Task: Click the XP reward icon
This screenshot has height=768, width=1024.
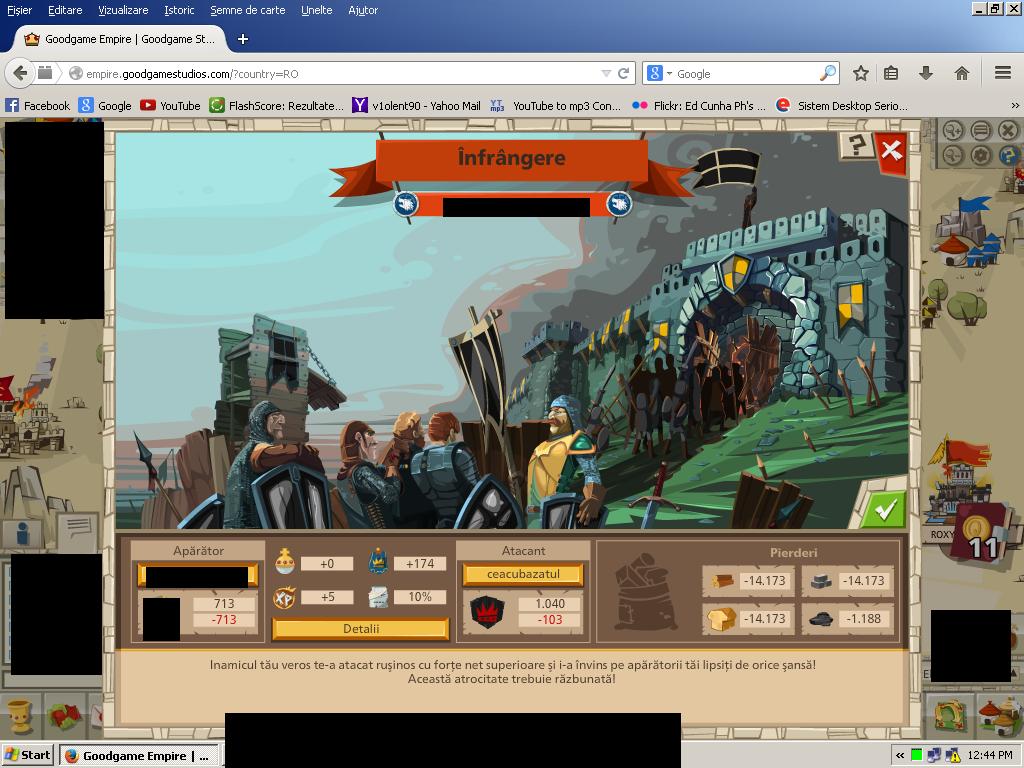Action: (x=284, y=597)
